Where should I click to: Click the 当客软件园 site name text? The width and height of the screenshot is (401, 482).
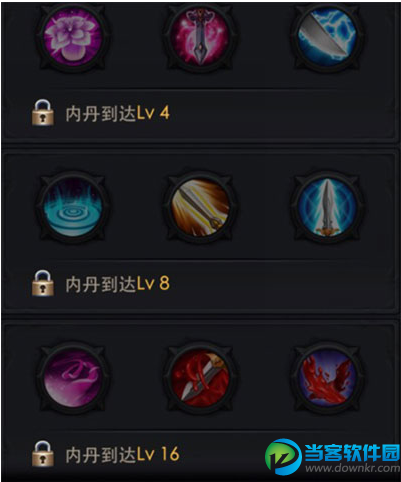(352, 452)
